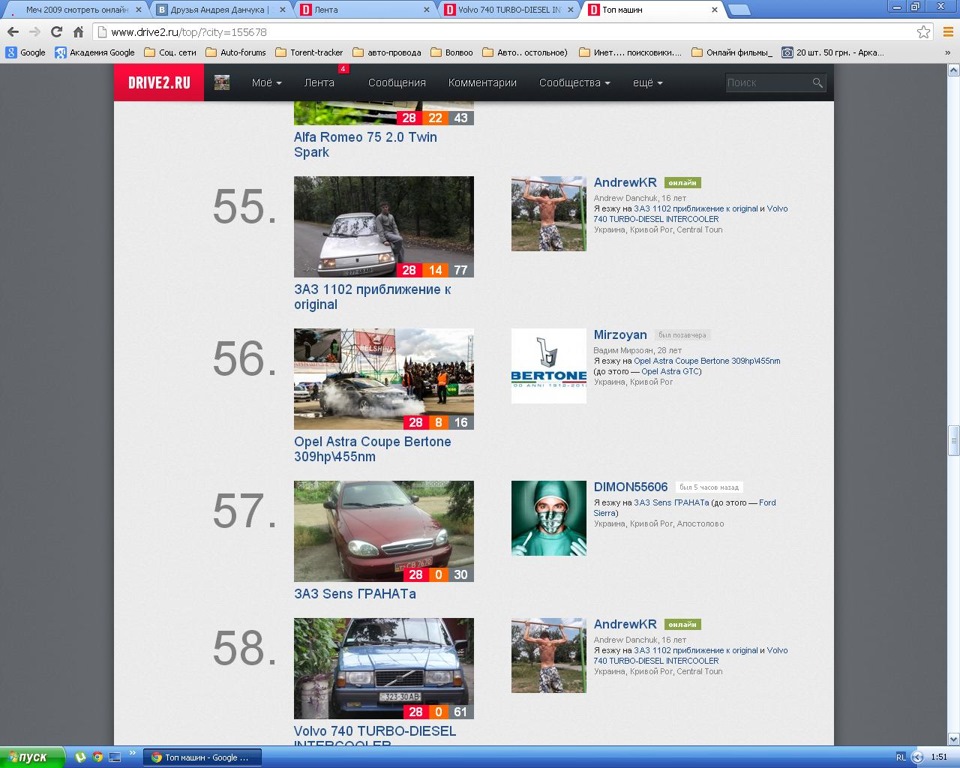Open ЗАЗ 1102 приближение к original title link
This screenshot has width=960, height=768.
coord(372,296)
